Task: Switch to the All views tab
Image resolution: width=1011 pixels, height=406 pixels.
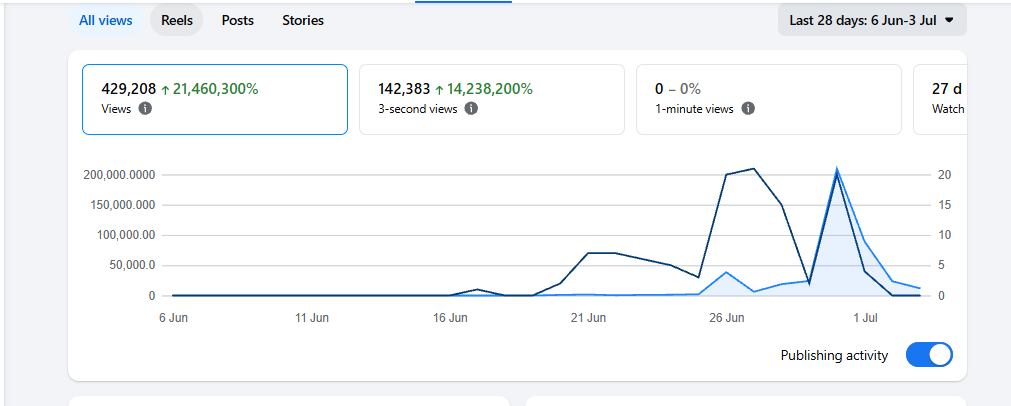Action: [x=106, y=20]
